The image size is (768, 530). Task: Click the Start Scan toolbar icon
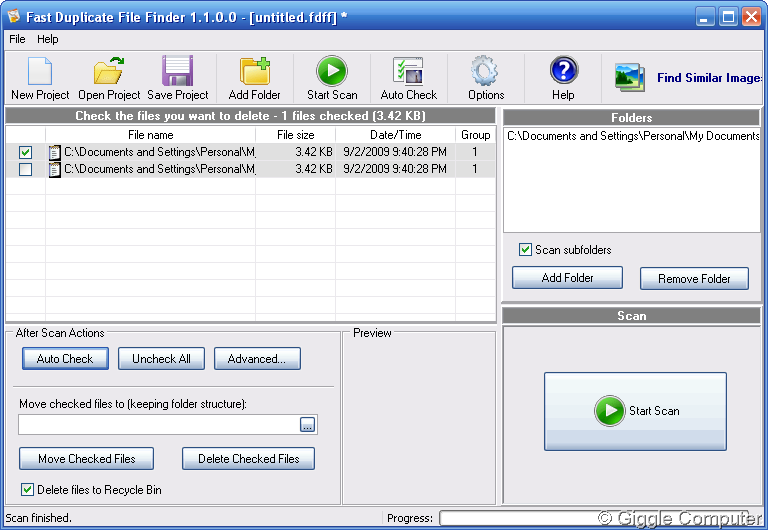coord(332,71)
